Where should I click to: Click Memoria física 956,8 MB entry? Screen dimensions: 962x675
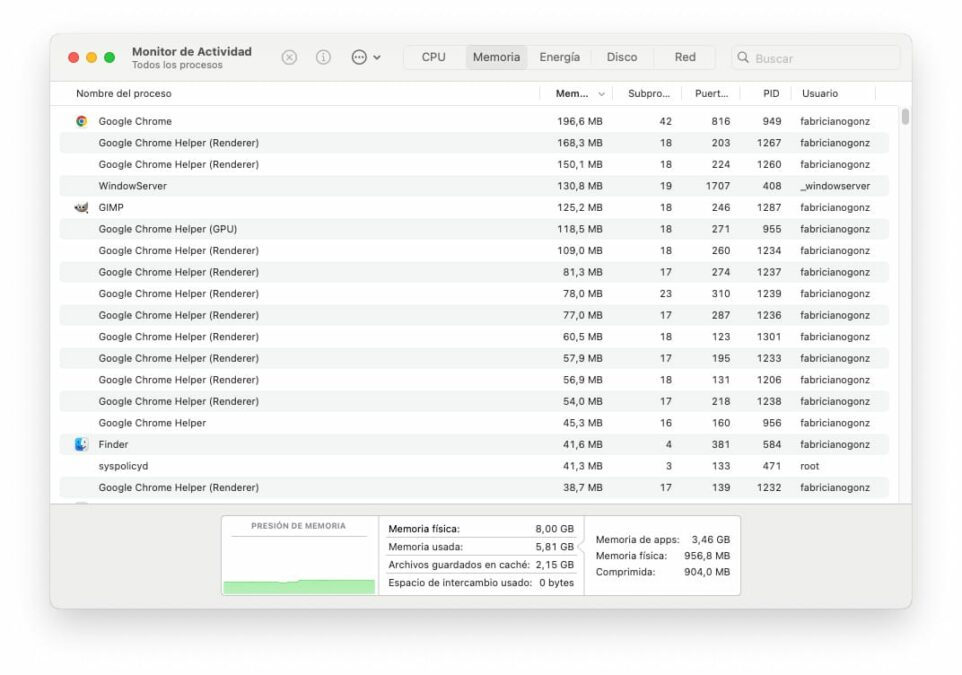pos(663,556)
